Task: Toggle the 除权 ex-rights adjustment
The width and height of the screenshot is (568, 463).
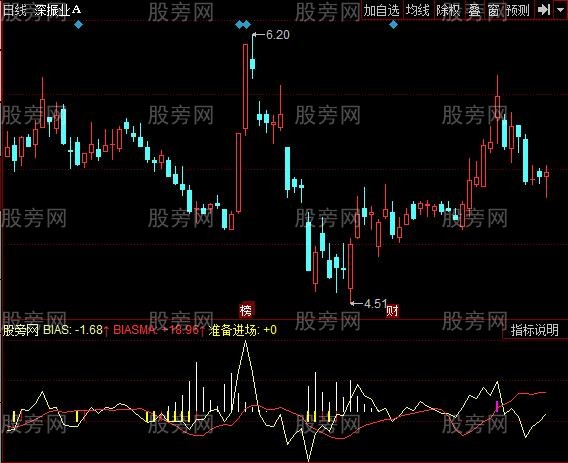Action: coord(448,10)
